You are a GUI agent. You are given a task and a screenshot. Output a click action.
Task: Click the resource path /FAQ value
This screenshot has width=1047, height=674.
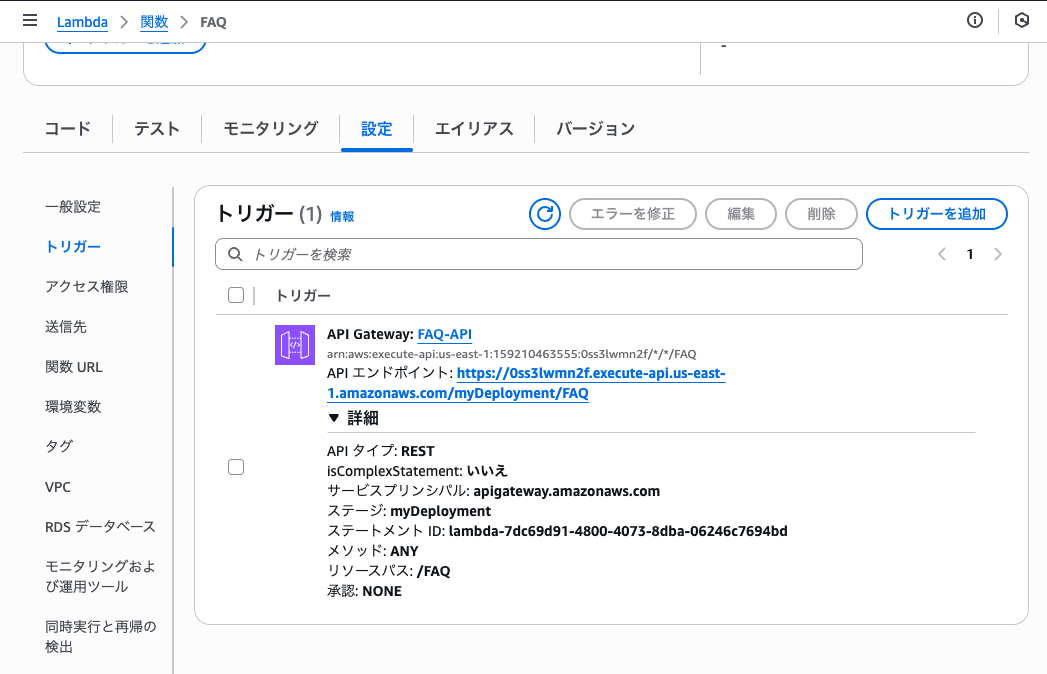434,571
